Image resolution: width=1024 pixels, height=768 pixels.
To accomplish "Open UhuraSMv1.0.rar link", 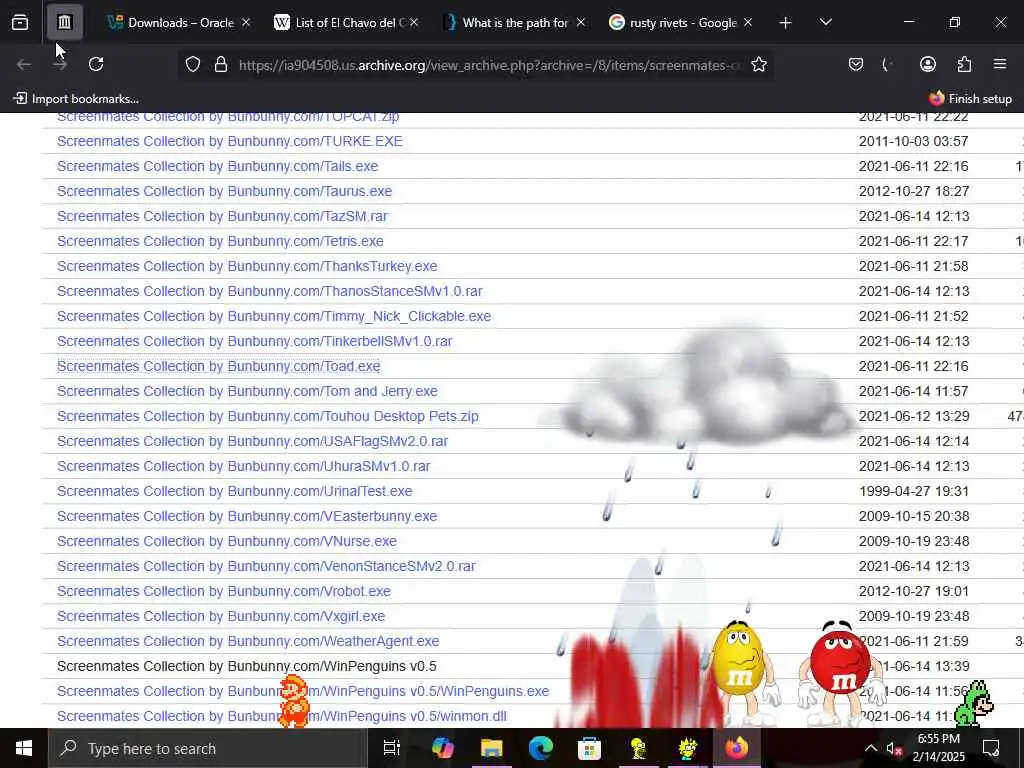I will pos(244,466).
